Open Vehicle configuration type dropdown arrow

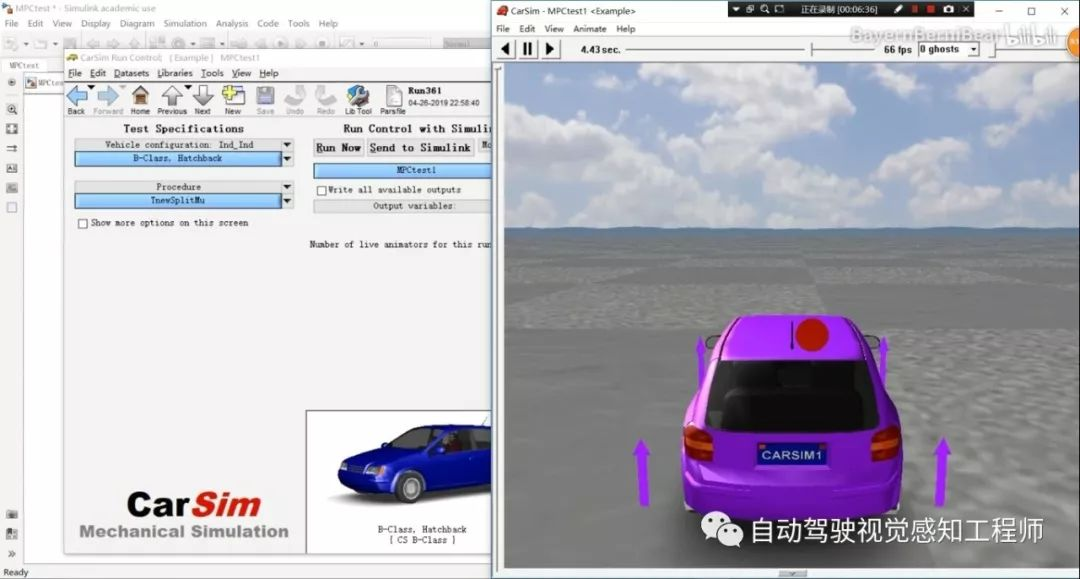[x=287, y=145]
